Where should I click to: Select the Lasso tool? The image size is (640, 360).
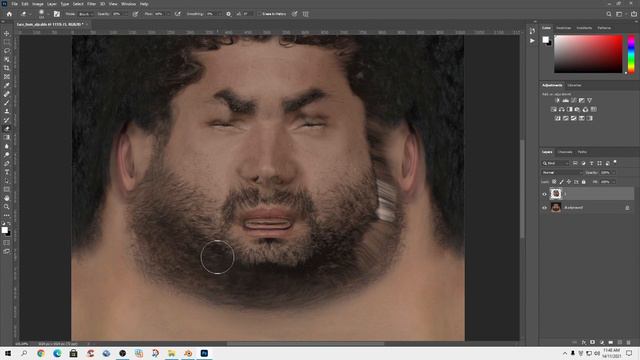tap(7, 51)
